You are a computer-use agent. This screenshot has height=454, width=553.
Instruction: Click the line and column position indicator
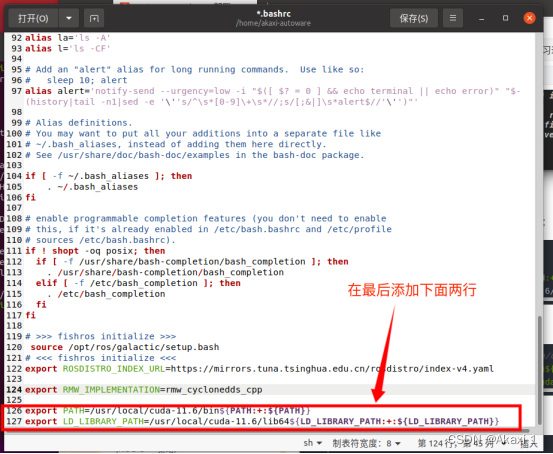click(x=455, y=443)
